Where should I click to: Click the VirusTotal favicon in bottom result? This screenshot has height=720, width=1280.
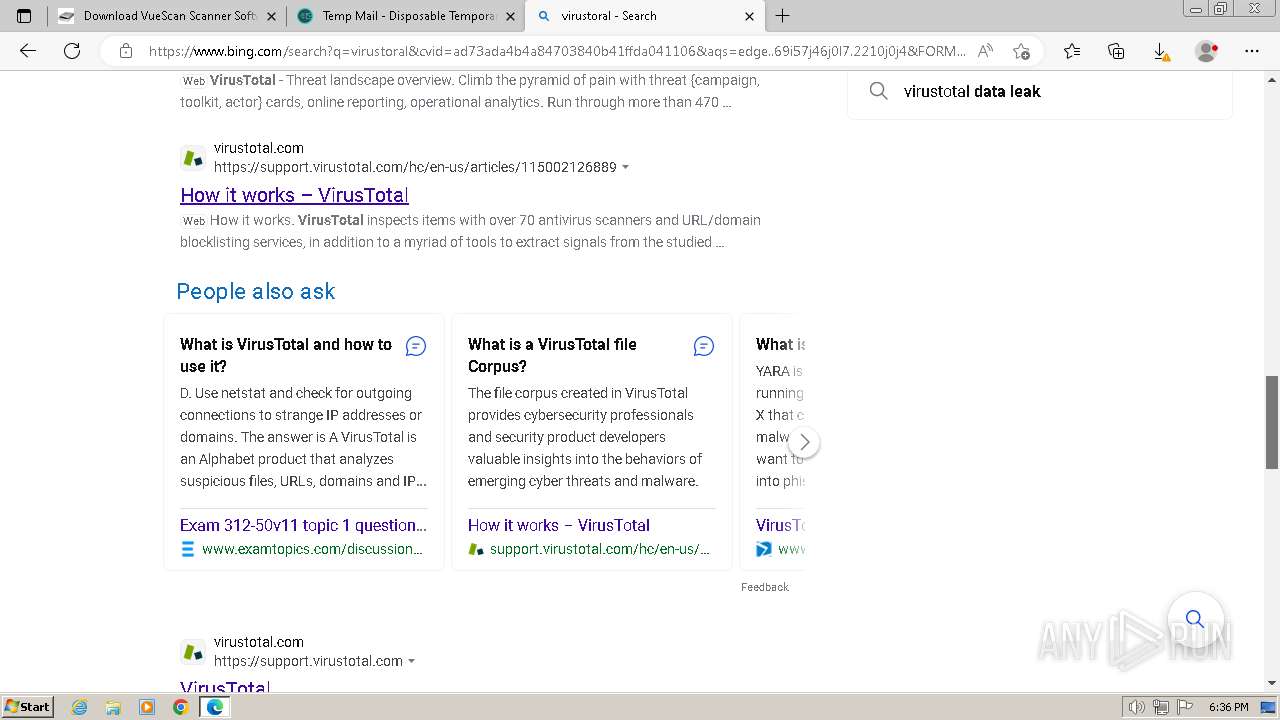click(193, 652)
